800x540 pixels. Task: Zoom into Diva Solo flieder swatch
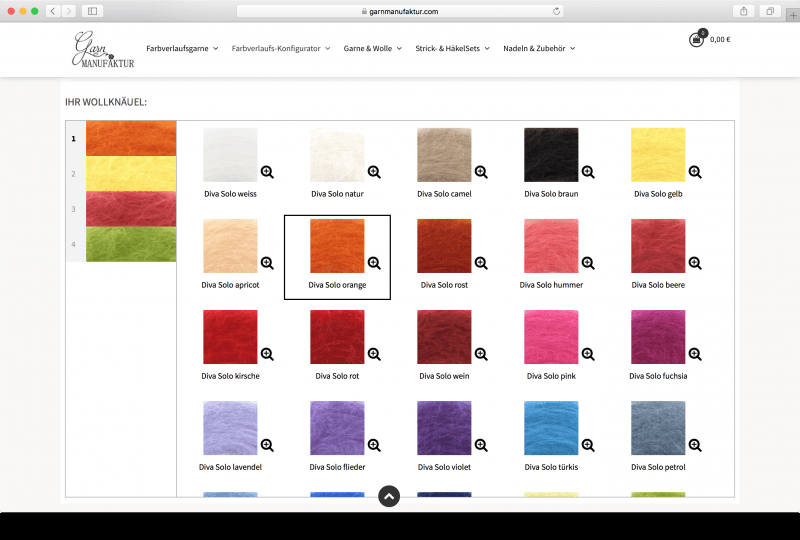tap(374, 445)
